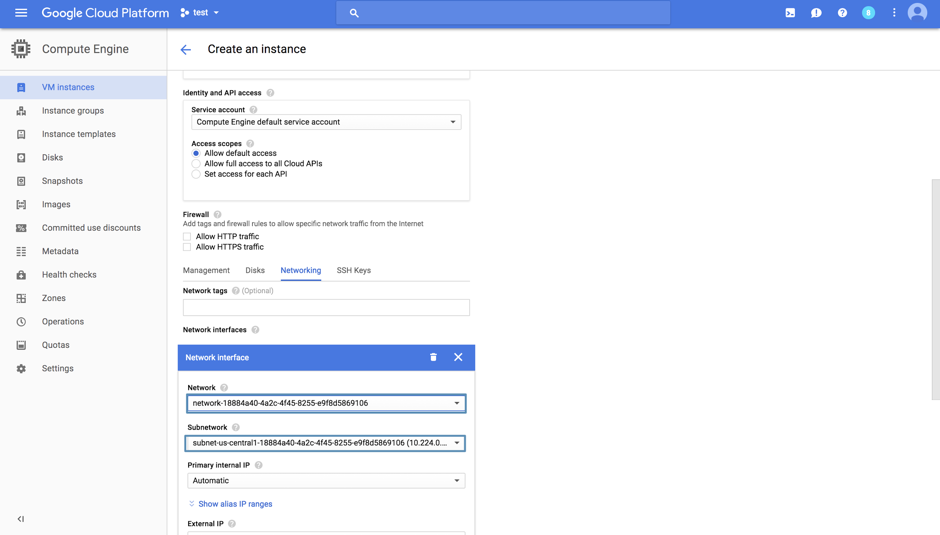The height and width of the screenshot is (535, 940).
Task: Show alias IP ranges link
Action: (x=235, y=504)
